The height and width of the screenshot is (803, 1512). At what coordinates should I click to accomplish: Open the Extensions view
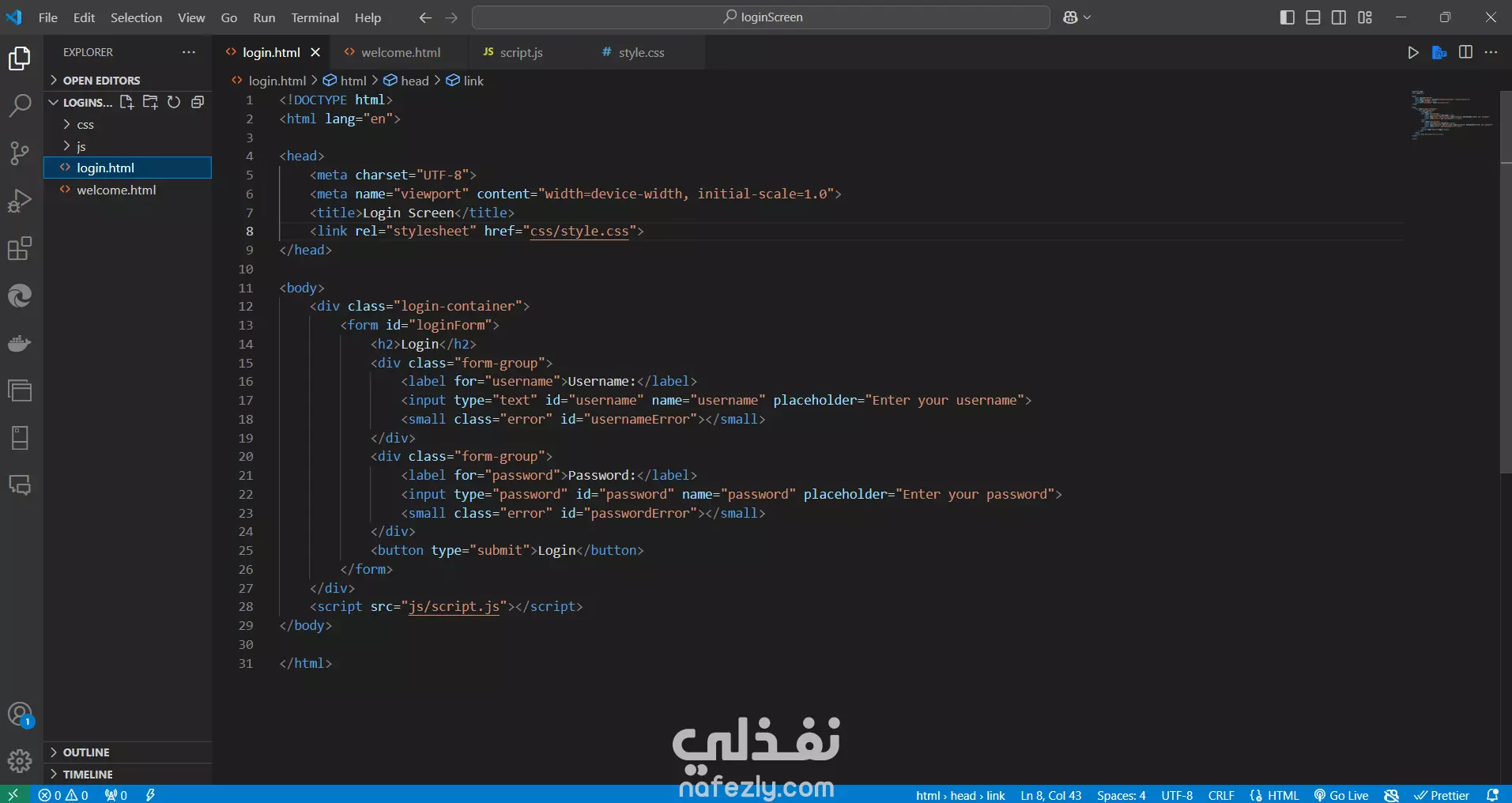20,248
